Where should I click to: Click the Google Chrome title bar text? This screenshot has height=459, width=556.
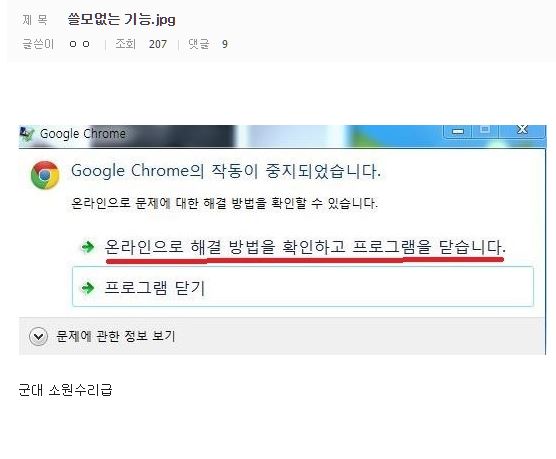(x=83, y=134)
